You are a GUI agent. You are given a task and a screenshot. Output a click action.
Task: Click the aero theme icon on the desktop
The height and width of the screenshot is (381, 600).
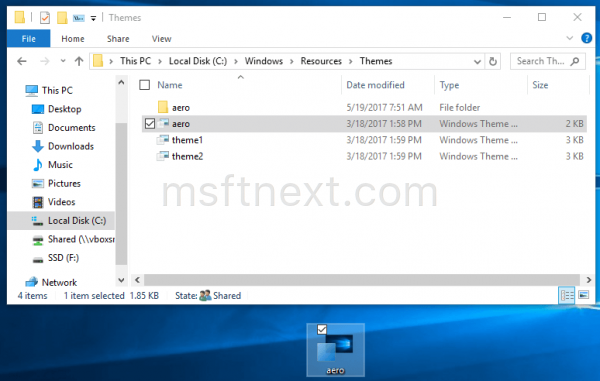point(335,350)
